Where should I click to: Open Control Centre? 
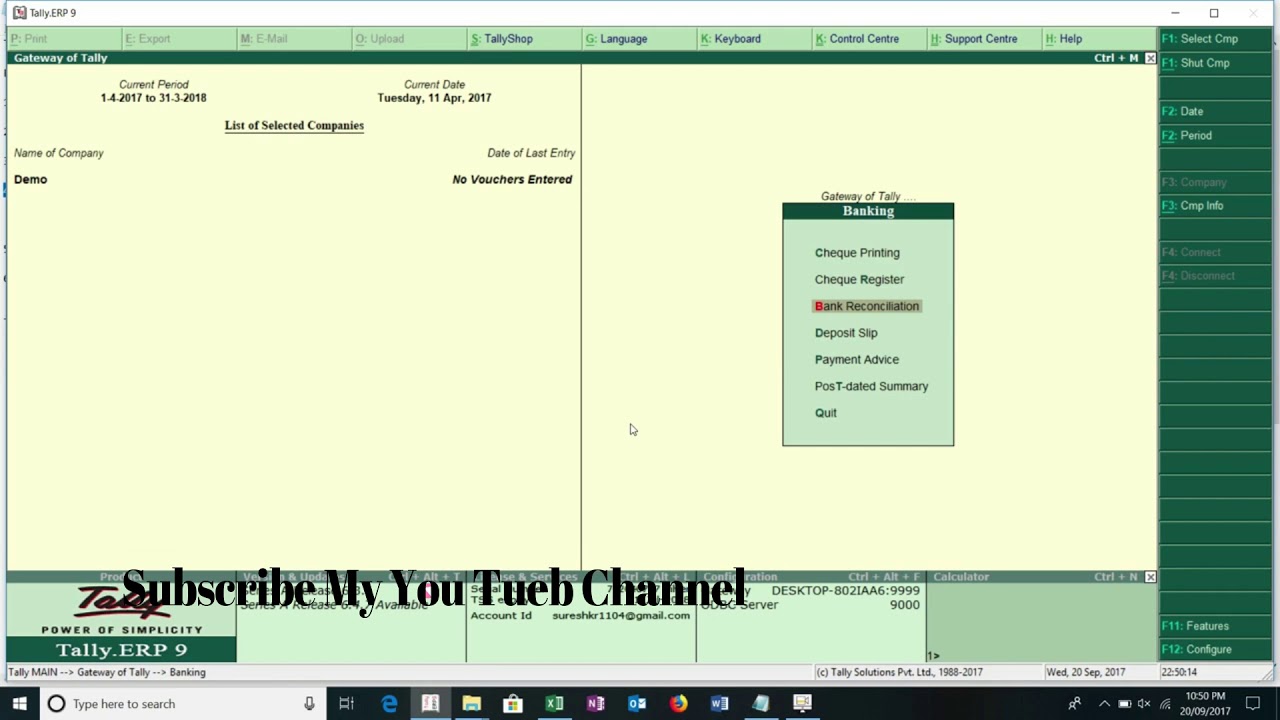[x=857, y=39]
